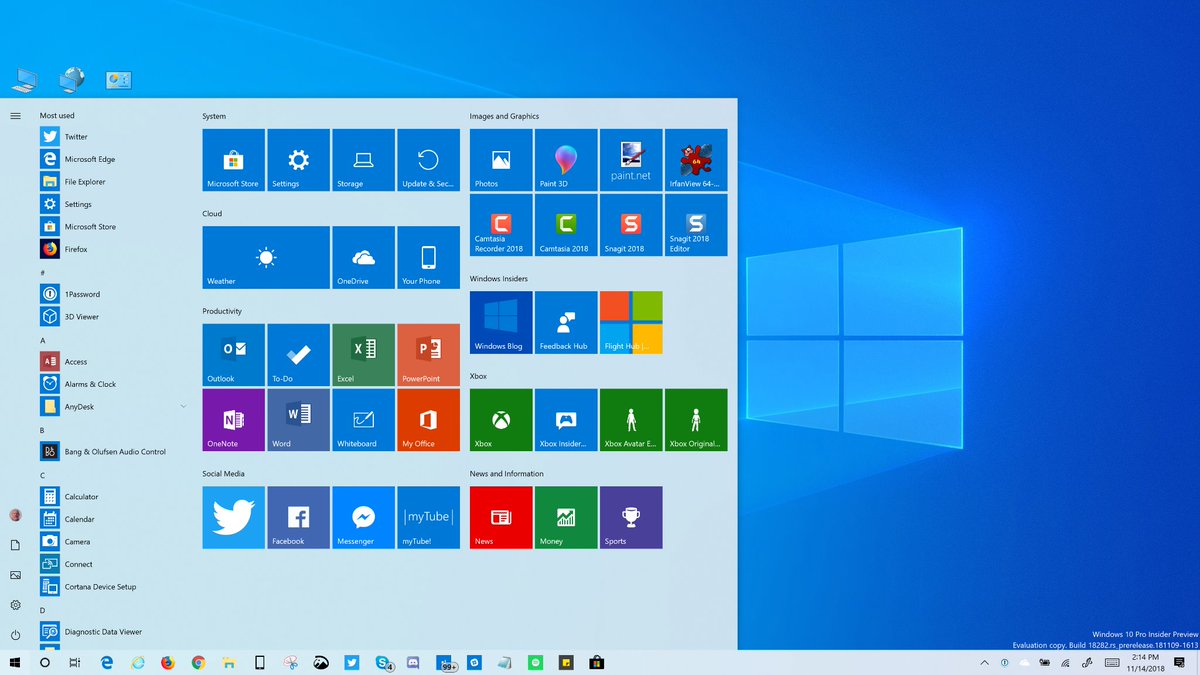The image size is (1200, 675).
Task: Launch the To-Do tile
Action: (298, 355)
